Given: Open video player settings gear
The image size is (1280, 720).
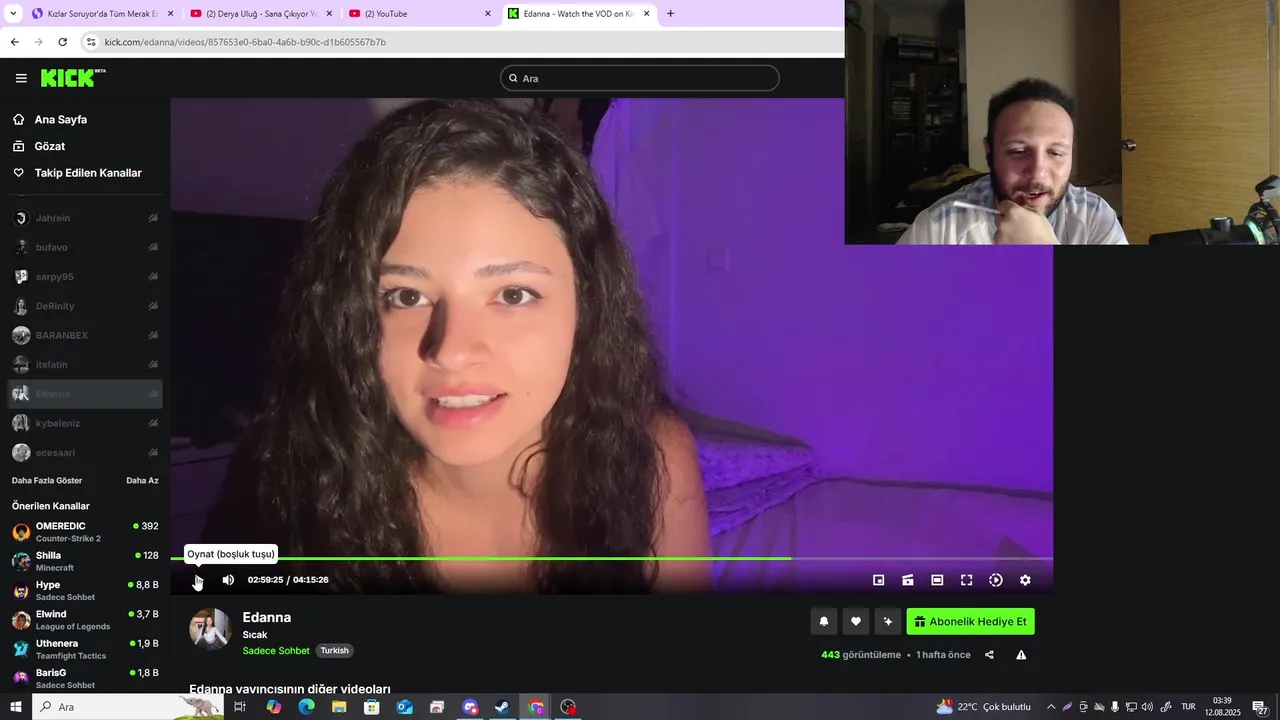Looking at the screenshot, I should (x=1025, y=580).
